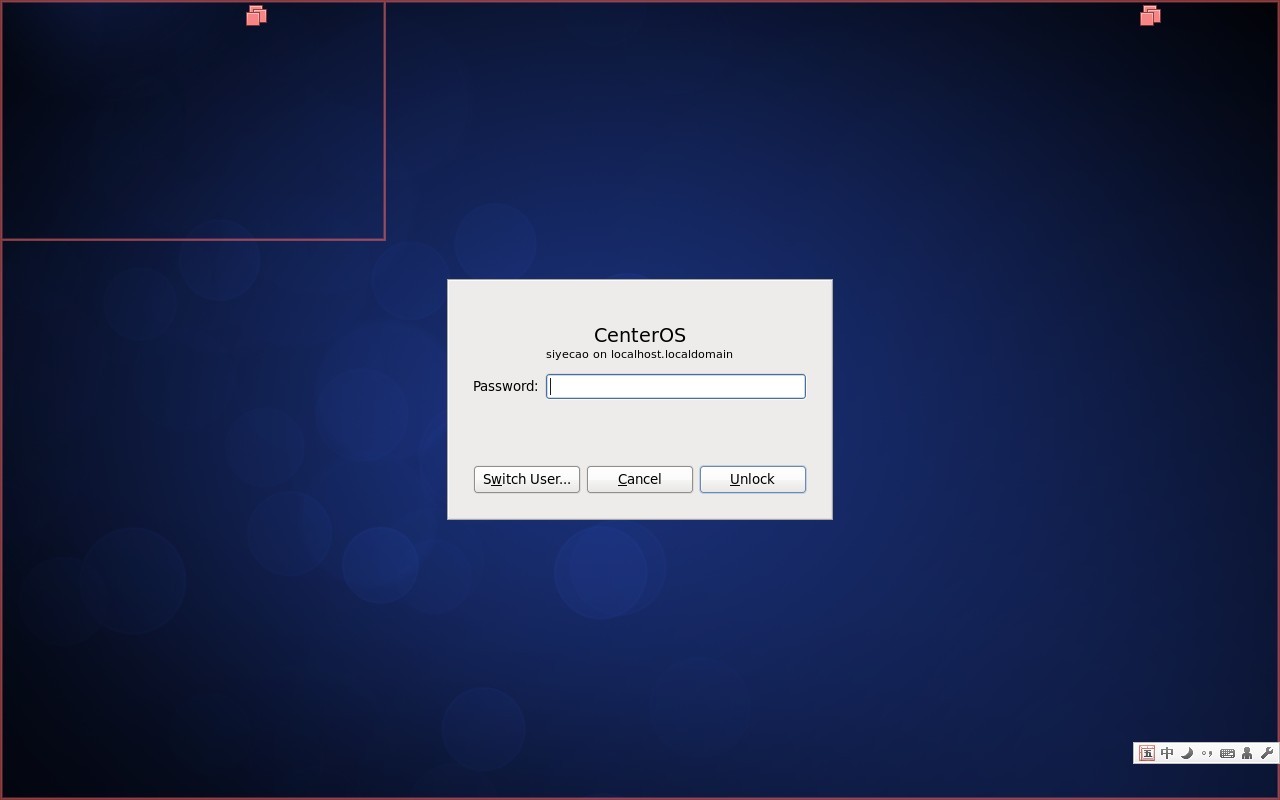Click the 'Password:' label
The width and height of the screenshot is (1280, 800).
point(505,386)
